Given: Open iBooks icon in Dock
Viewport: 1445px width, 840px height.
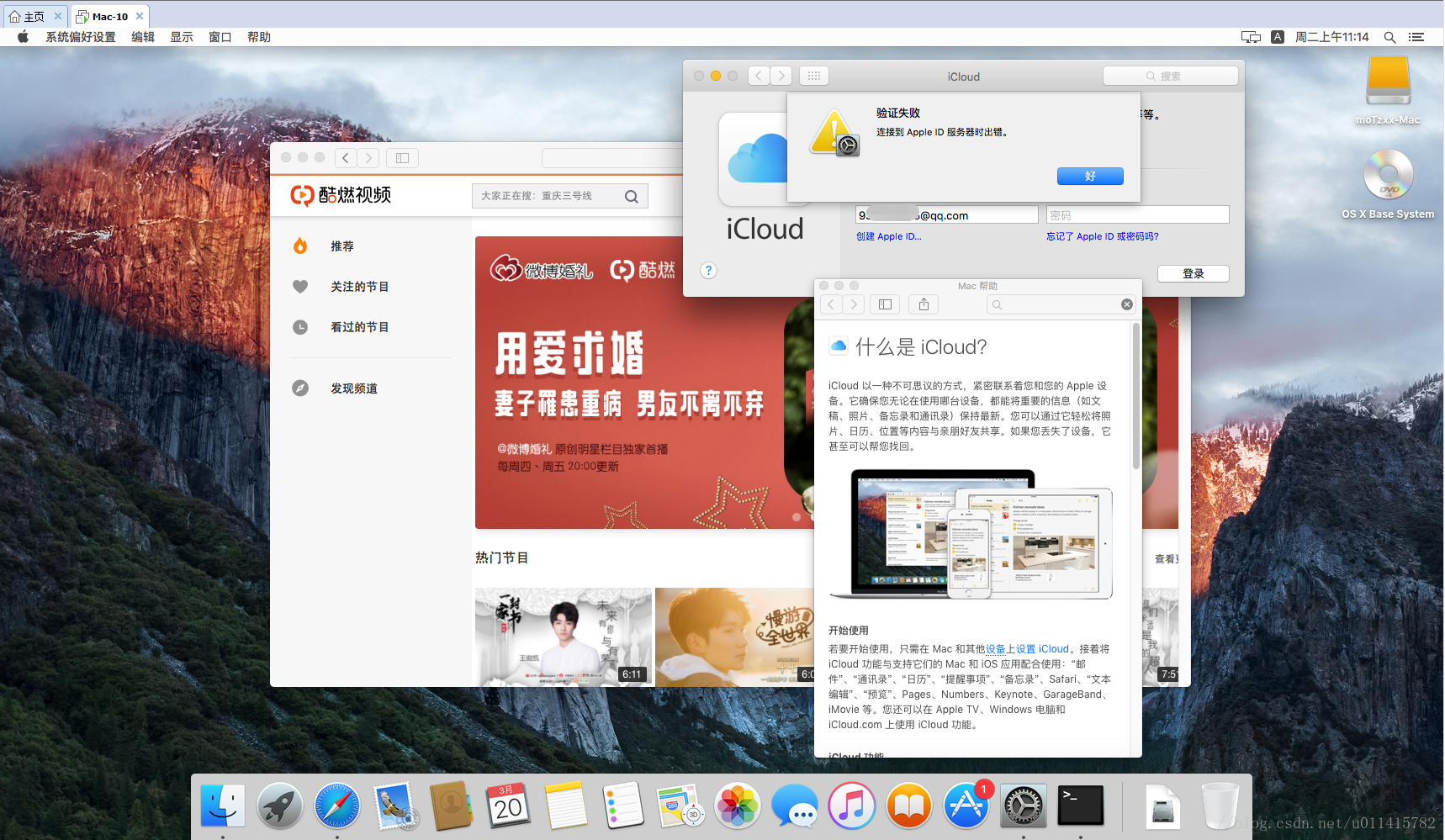Looking at the screenshot, I should pos(909,806).
